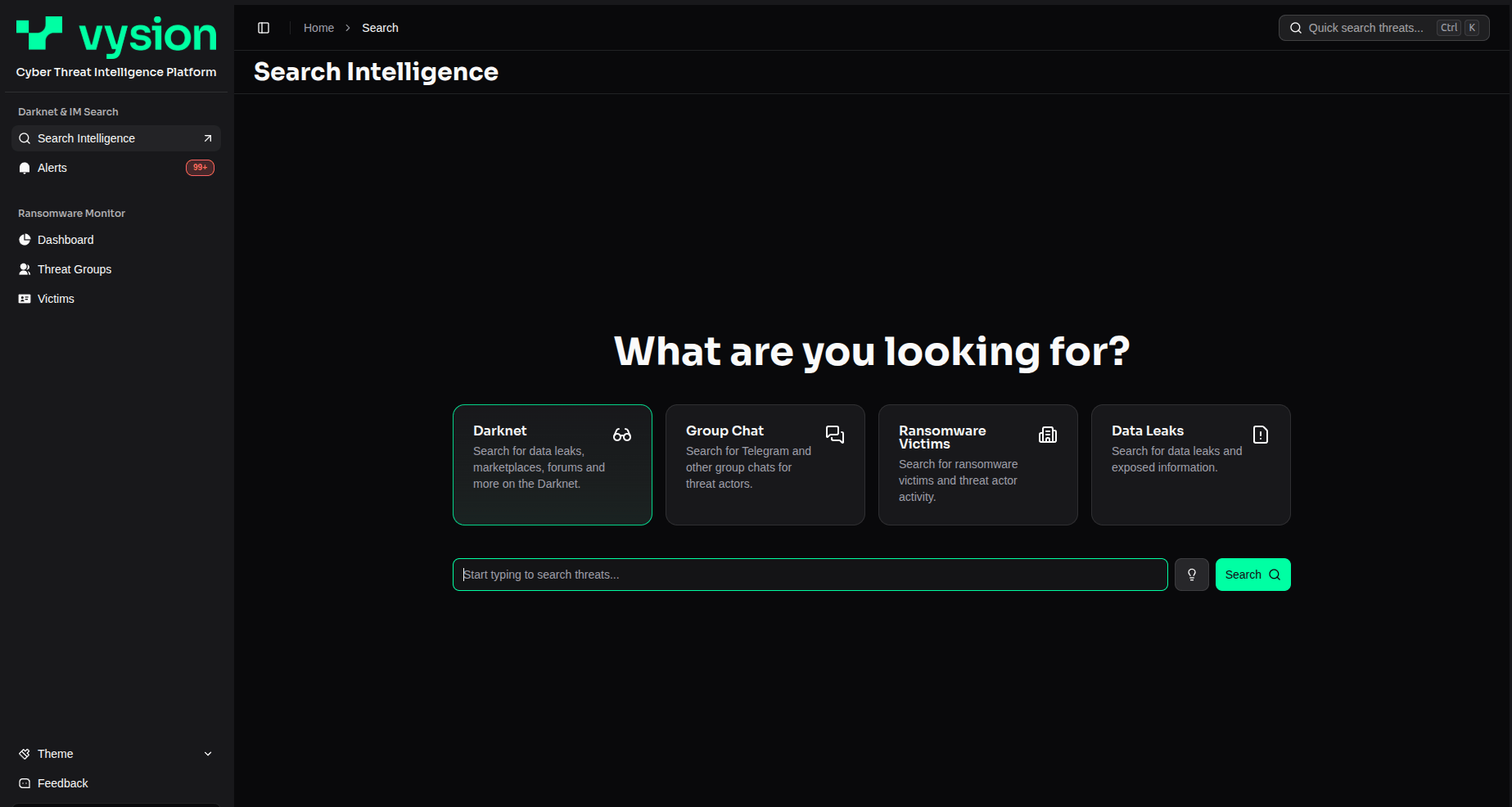Click the Data Leaks alert file icon

click(x=1261, y=435)
